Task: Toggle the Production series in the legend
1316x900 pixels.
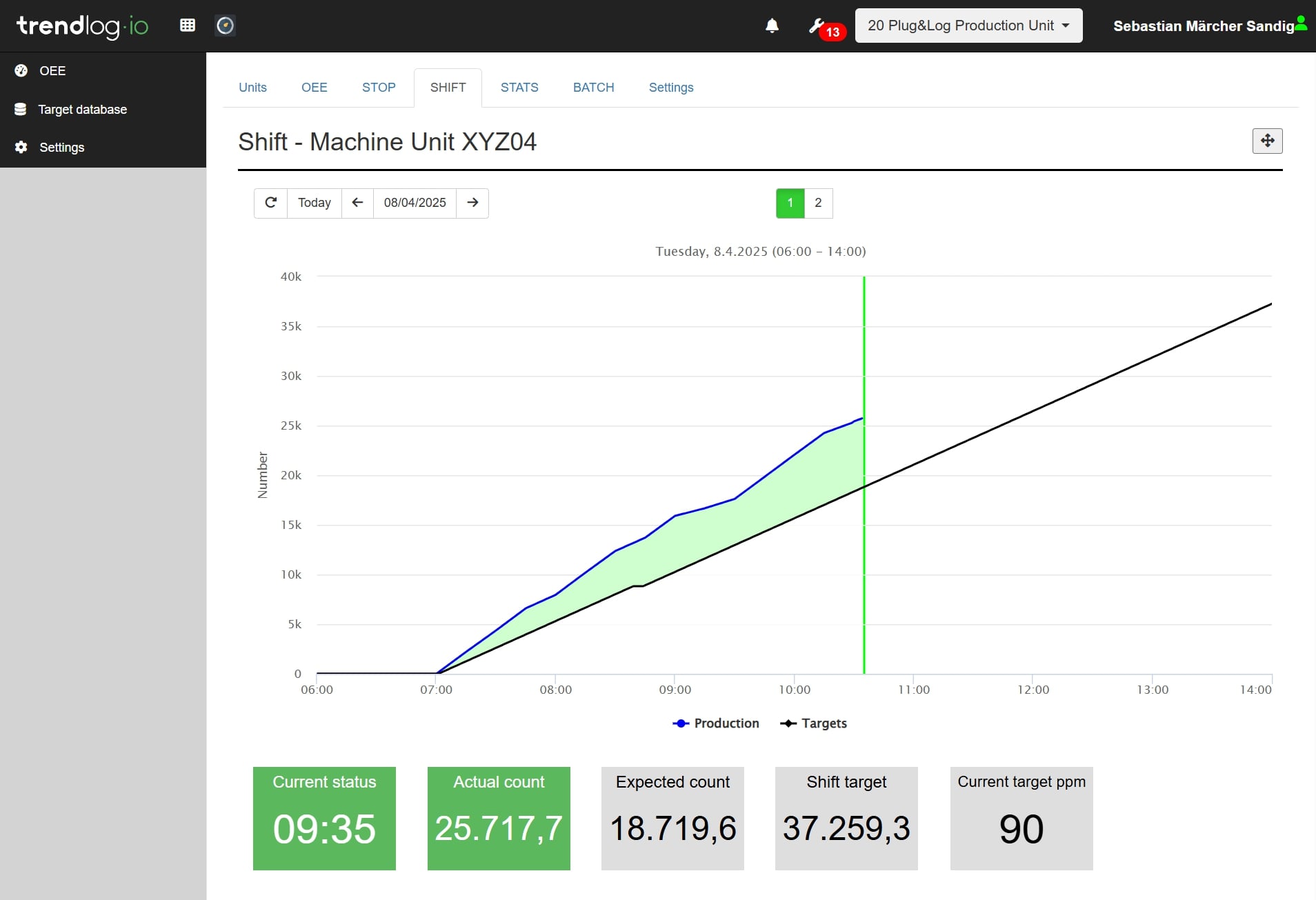Action: [x=716, y=723]
